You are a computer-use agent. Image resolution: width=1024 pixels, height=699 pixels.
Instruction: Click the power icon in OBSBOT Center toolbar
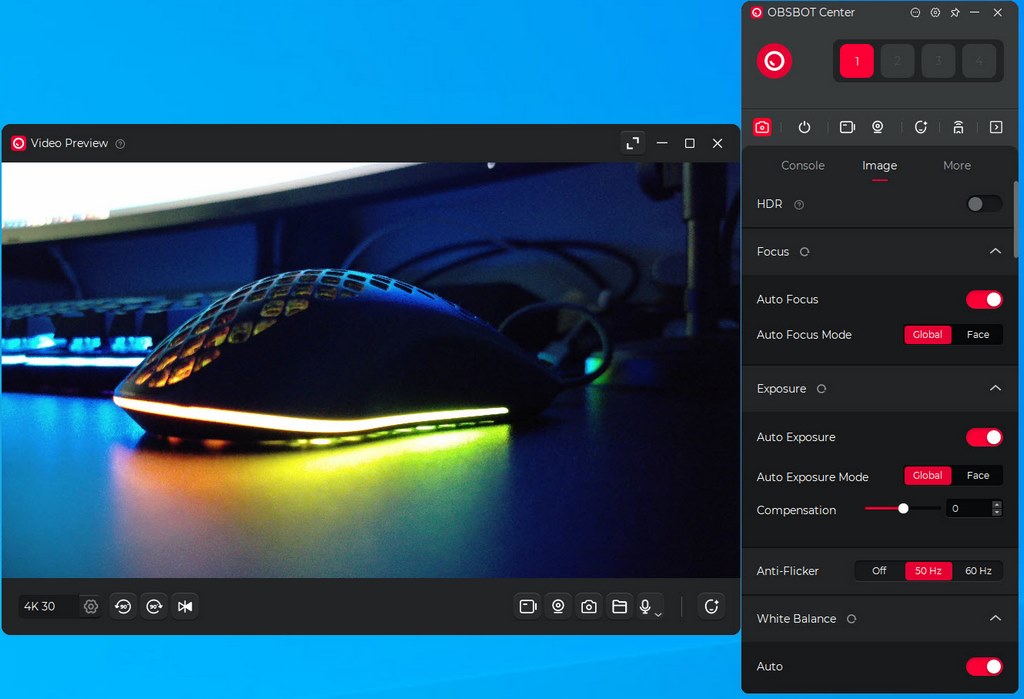[x=805, y=127]
